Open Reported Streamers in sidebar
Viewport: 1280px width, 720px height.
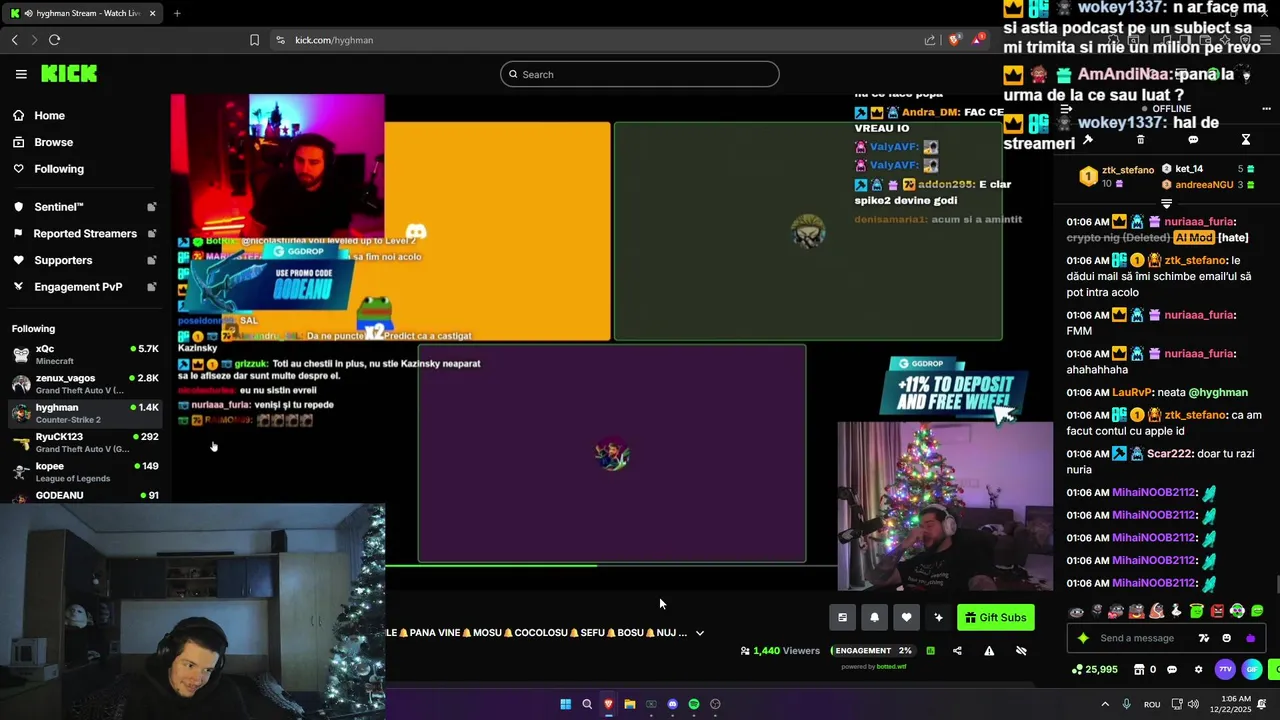coord(85,234)
